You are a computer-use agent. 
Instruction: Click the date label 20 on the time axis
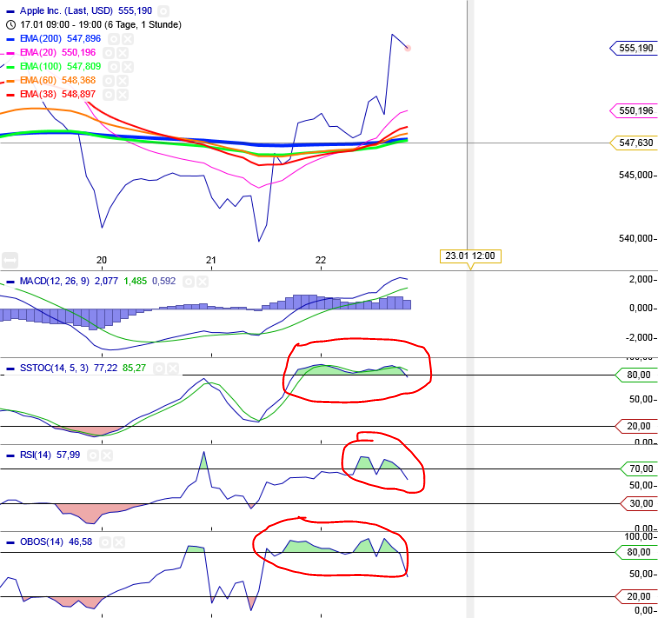click(102, 260)
